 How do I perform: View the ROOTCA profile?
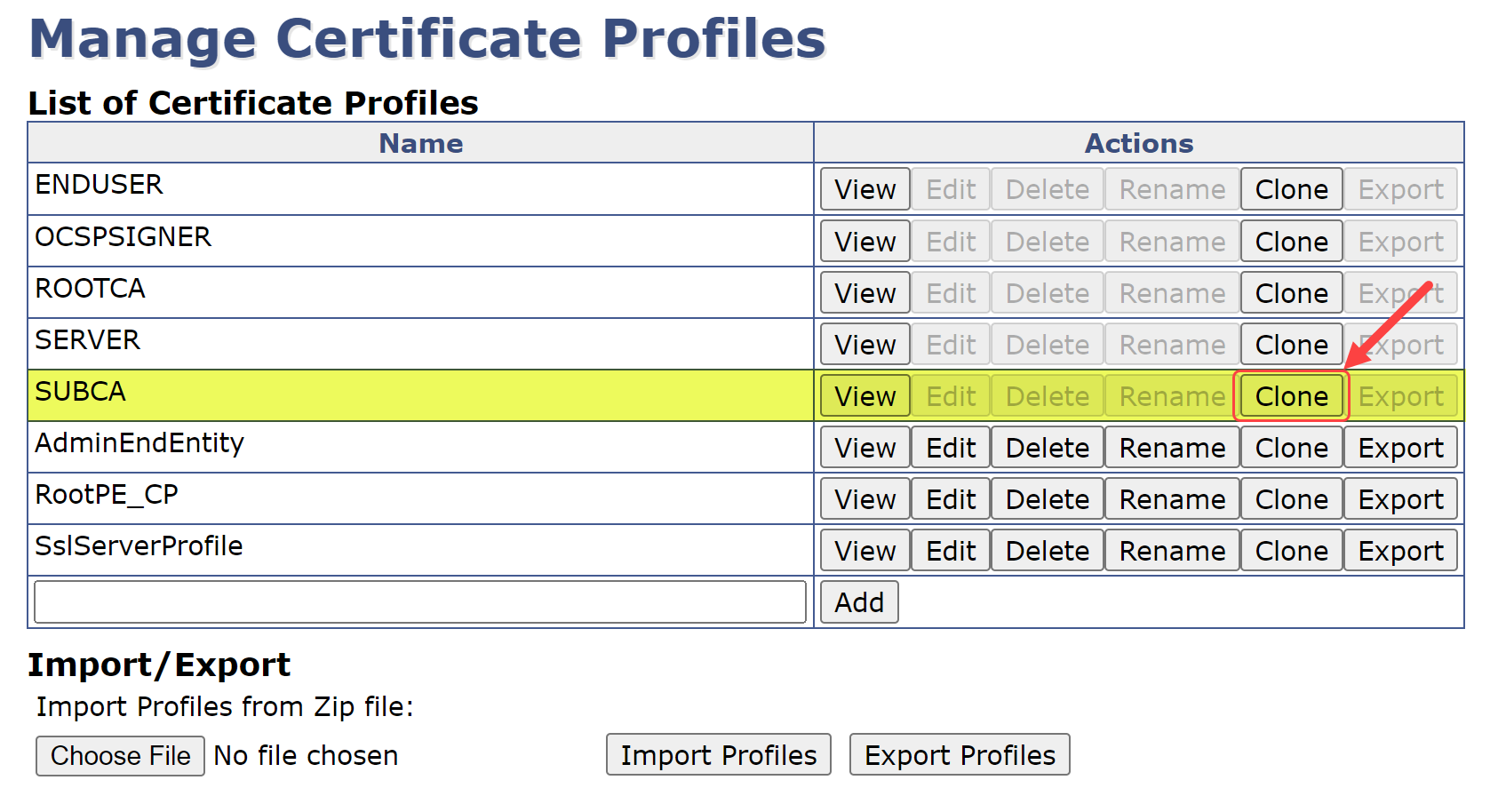(x=865, y=293)
